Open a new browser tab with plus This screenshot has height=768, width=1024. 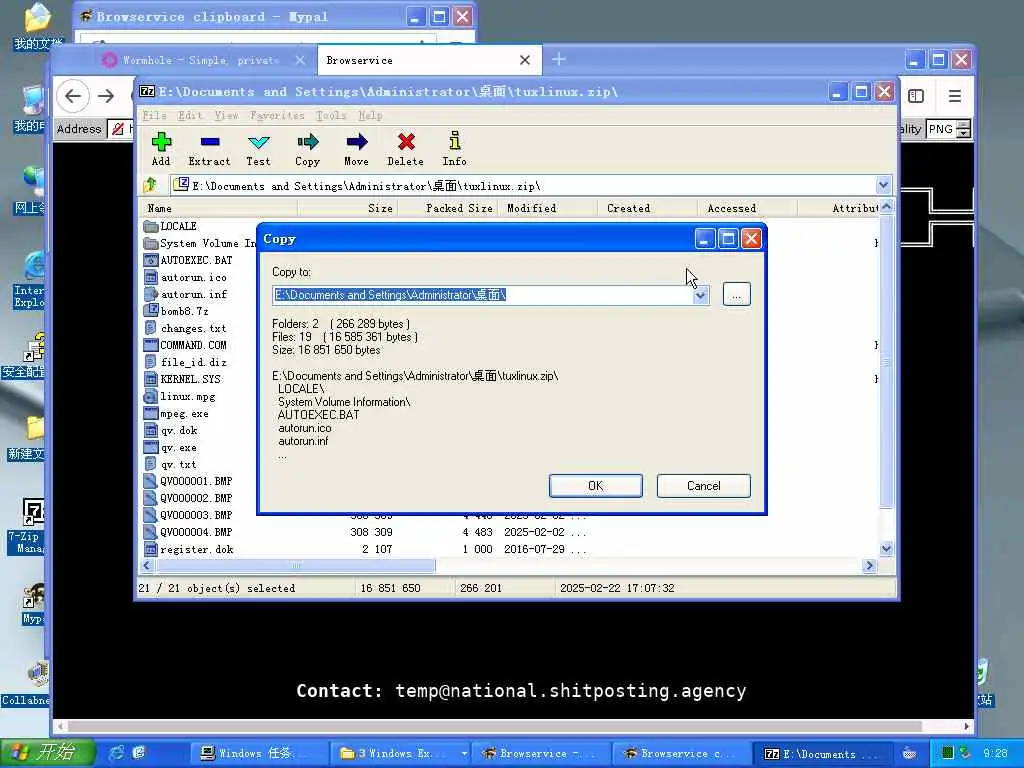(559, 60)
